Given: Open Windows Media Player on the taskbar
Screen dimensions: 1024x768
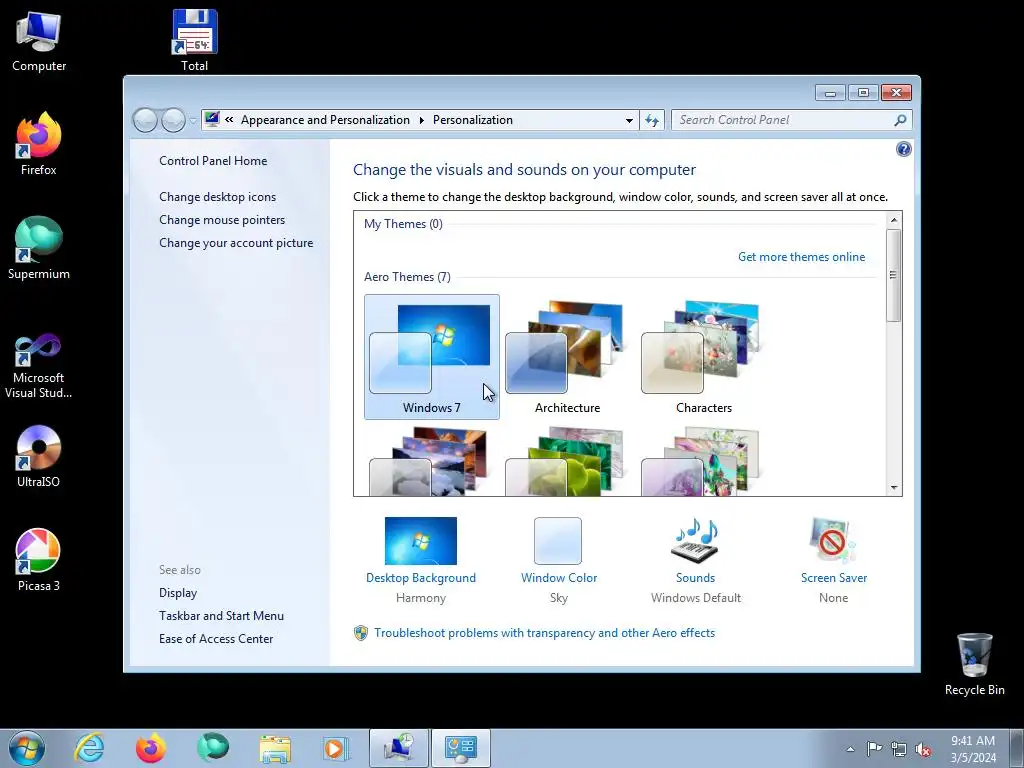Looking at the screenshot, I should pyautogui.click(x=336, y=748).
